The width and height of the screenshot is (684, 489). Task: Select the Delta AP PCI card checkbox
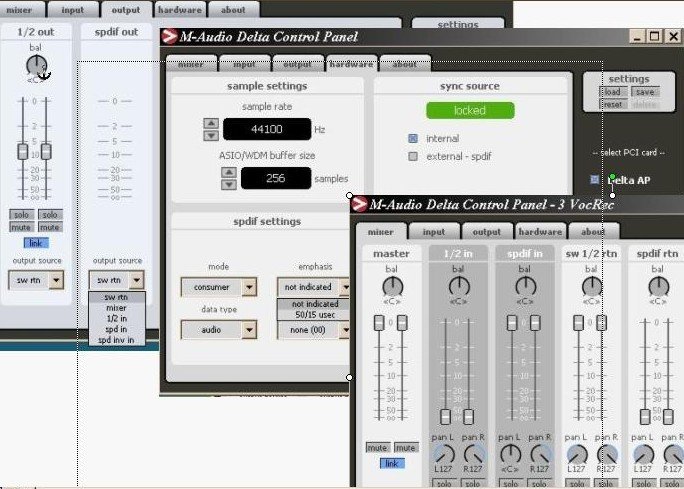point(594,180)
